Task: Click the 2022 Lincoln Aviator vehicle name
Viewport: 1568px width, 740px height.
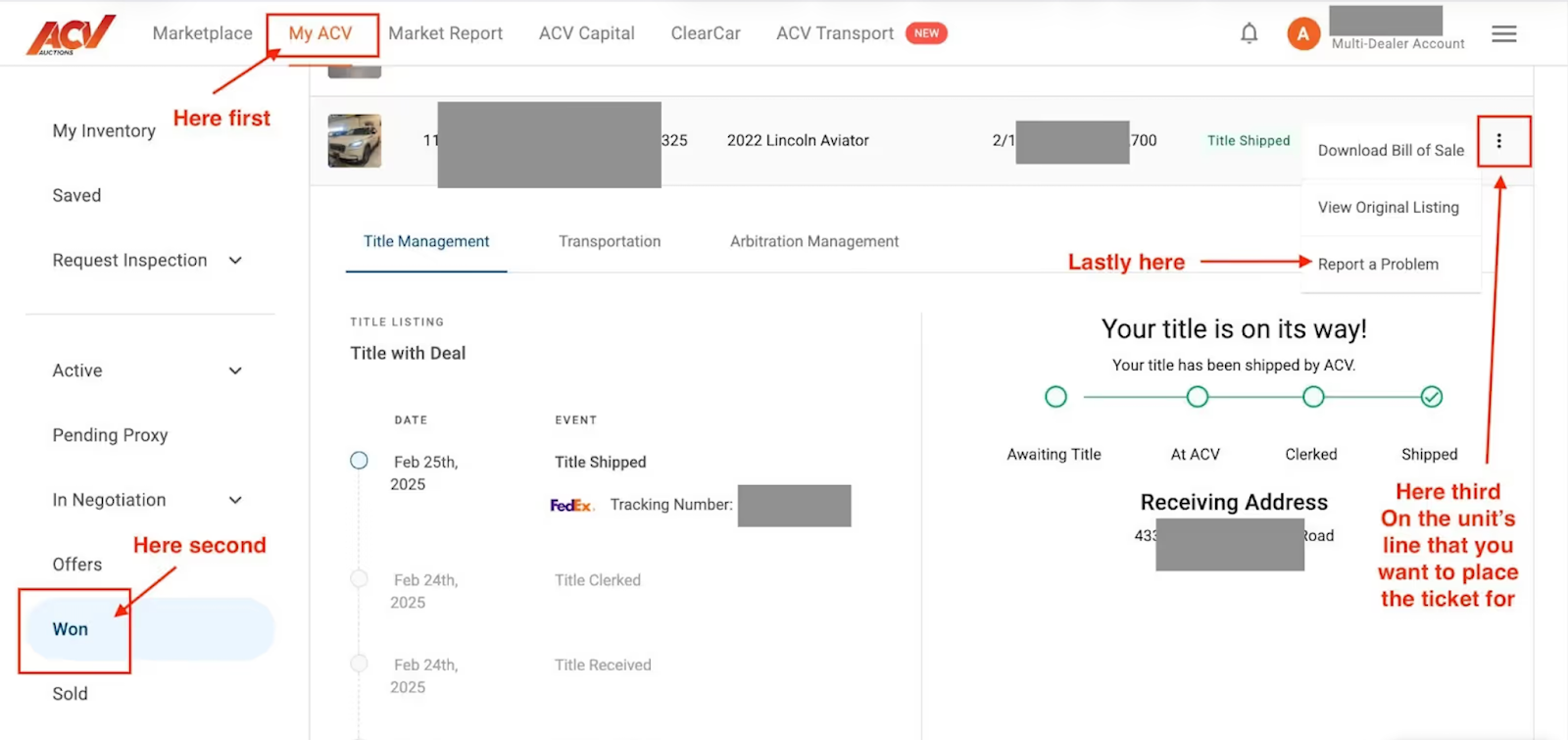Action: click(798, 140)
